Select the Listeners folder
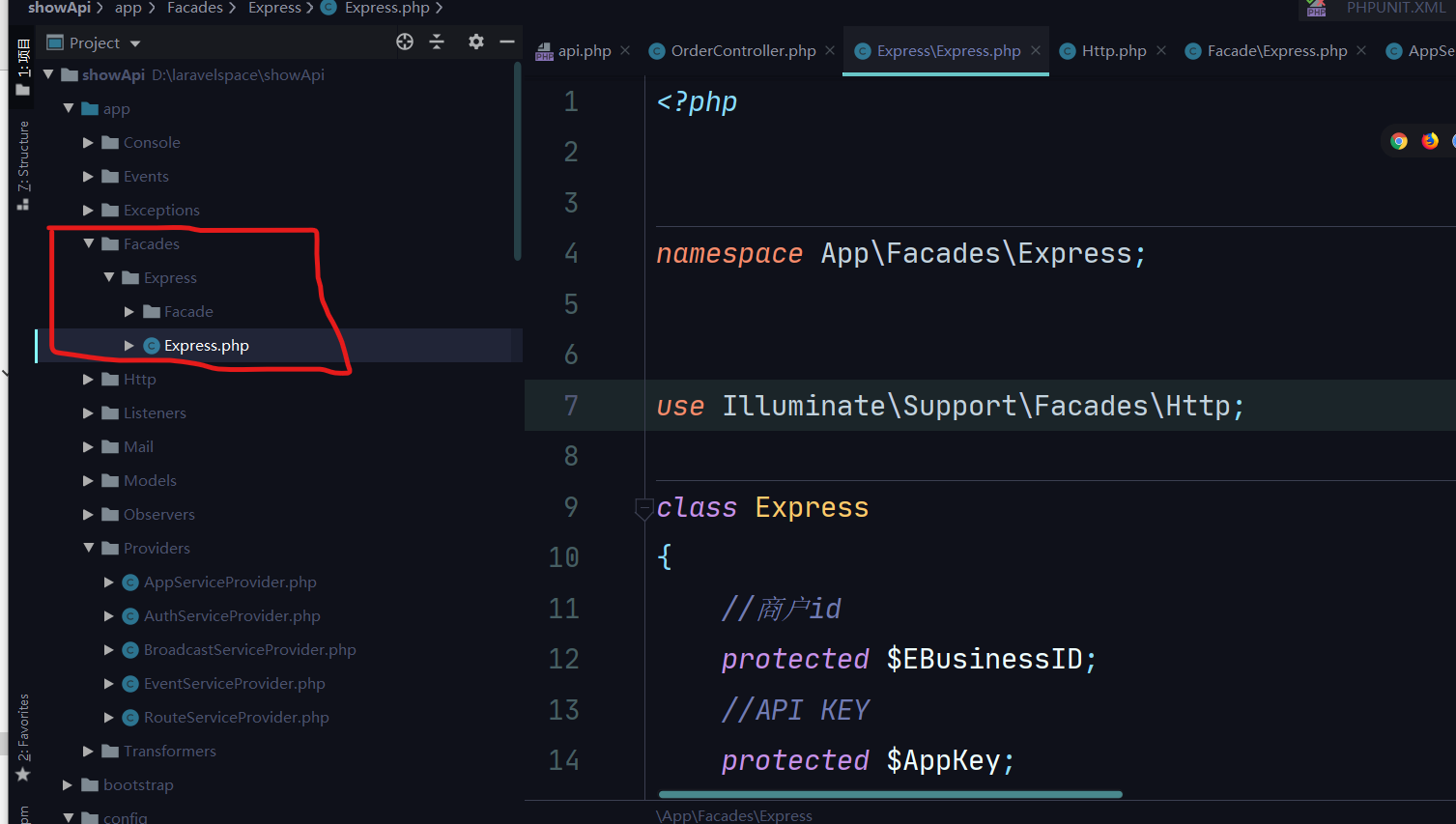The width and height of the screenshot is (1456, 824). (155, 412)
